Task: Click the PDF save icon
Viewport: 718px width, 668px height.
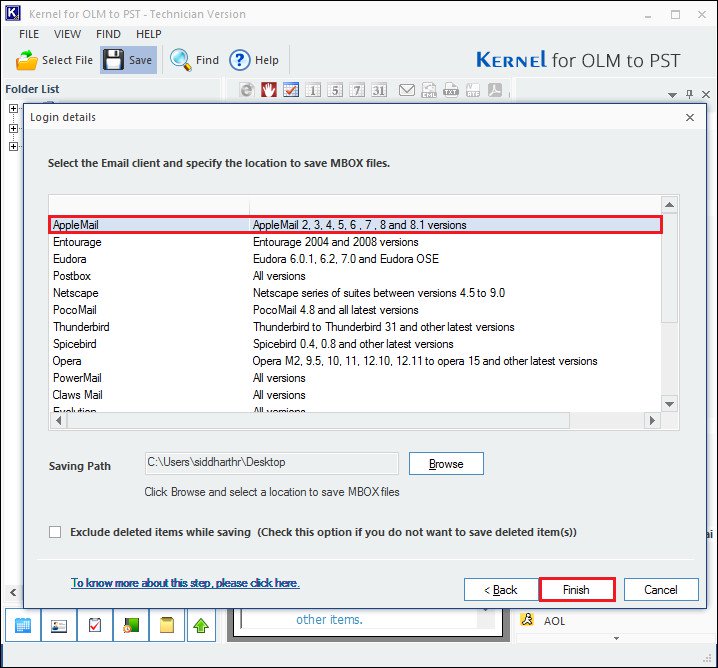Action: 495,90
